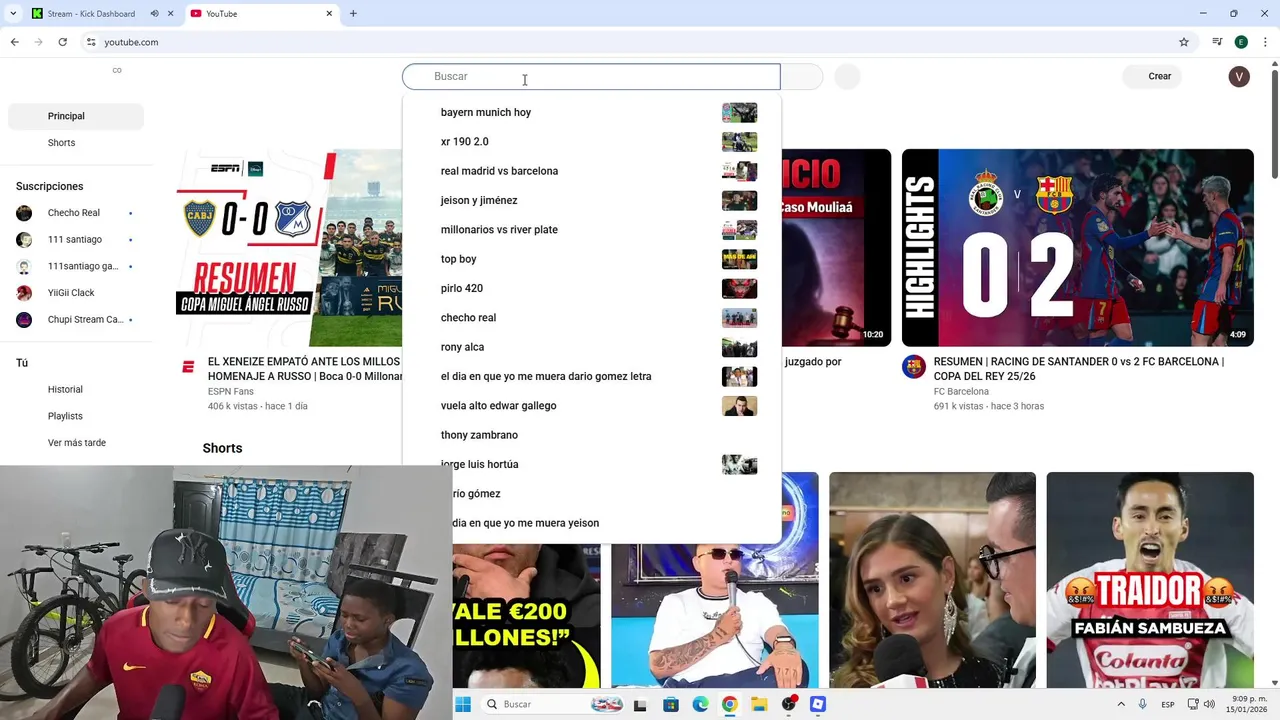The image size is (1280, 720).
Task: Open OBS Studio from taskbar
Action: pyautogui.click(x=789, y=704)
